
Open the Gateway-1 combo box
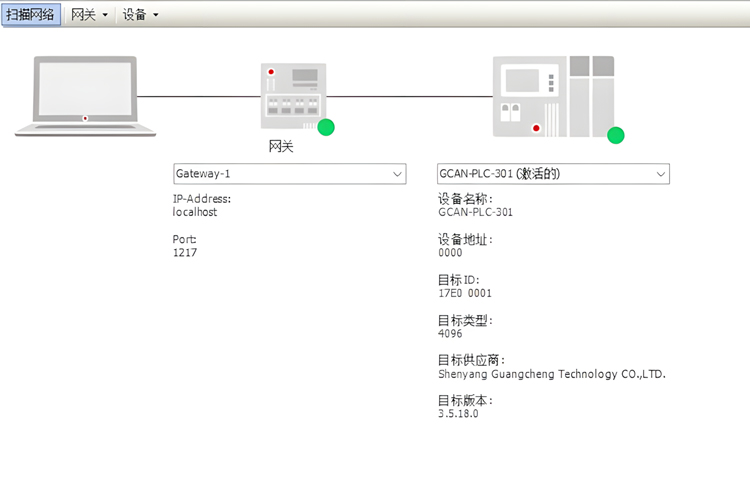[290, 174]
